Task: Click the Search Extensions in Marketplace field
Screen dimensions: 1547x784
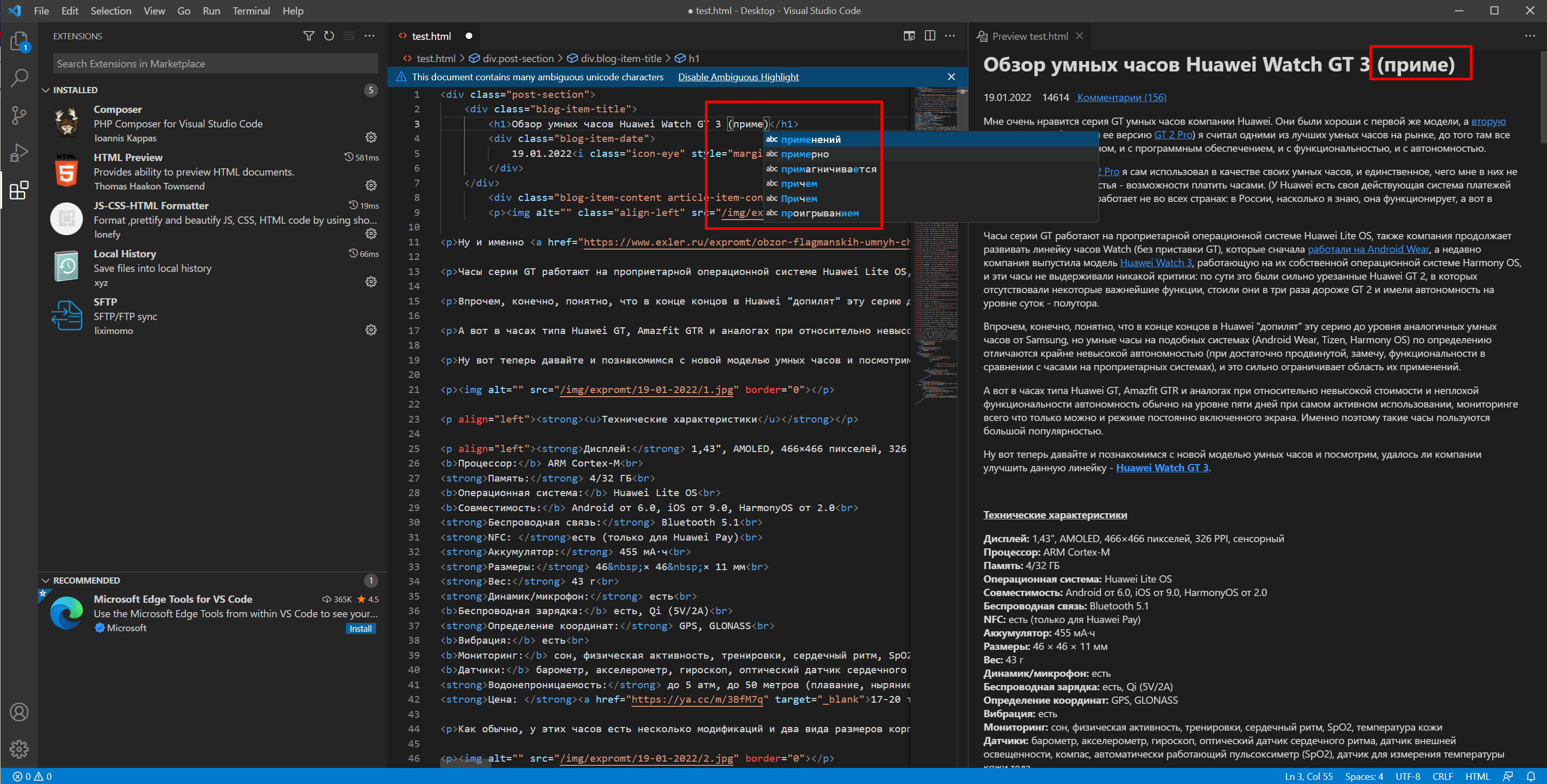Action: coord(215,64)
